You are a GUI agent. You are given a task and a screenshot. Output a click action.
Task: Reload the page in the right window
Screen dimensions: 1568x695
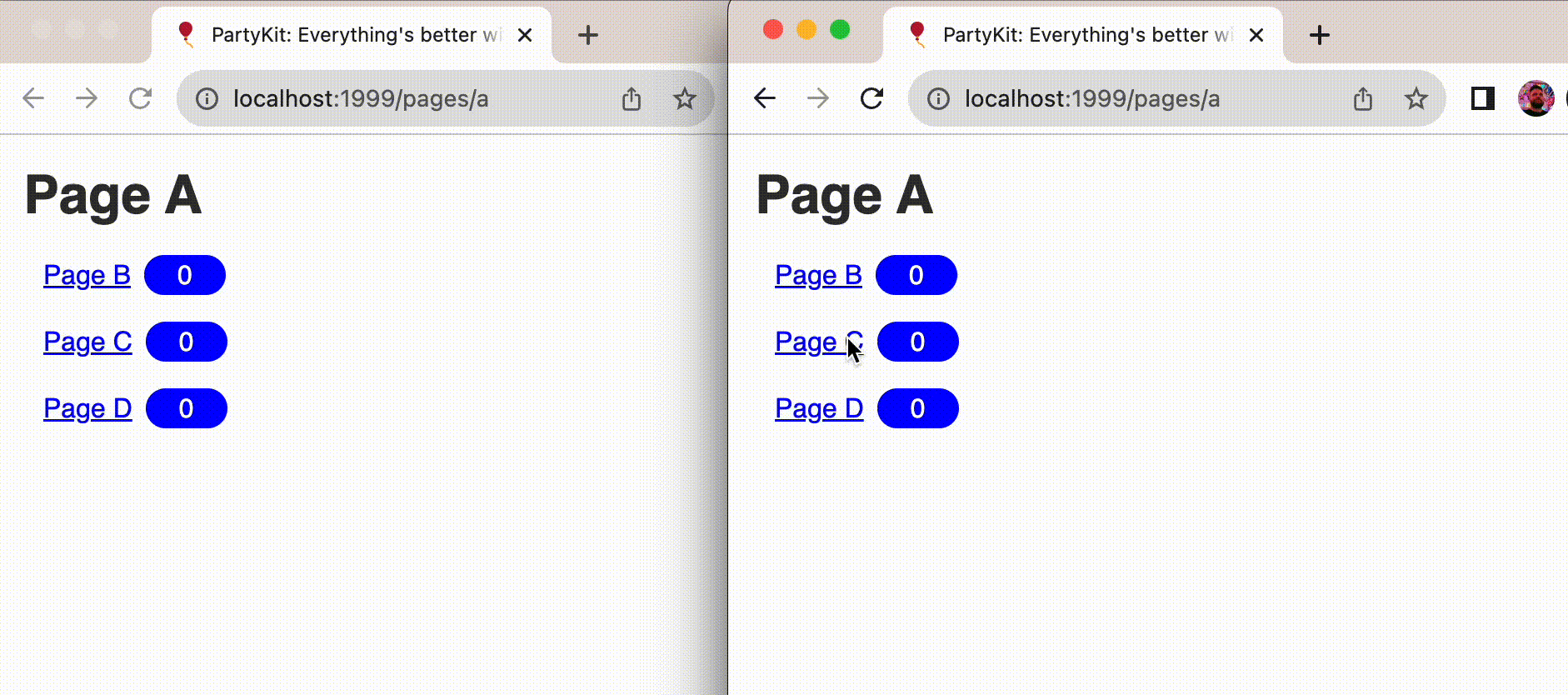pos(871,98)
